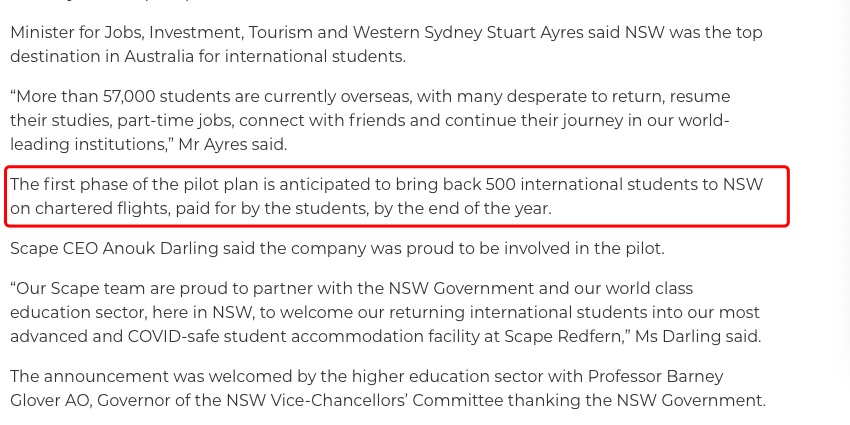
Task: Click the words leading institutions
Action: 91,145
